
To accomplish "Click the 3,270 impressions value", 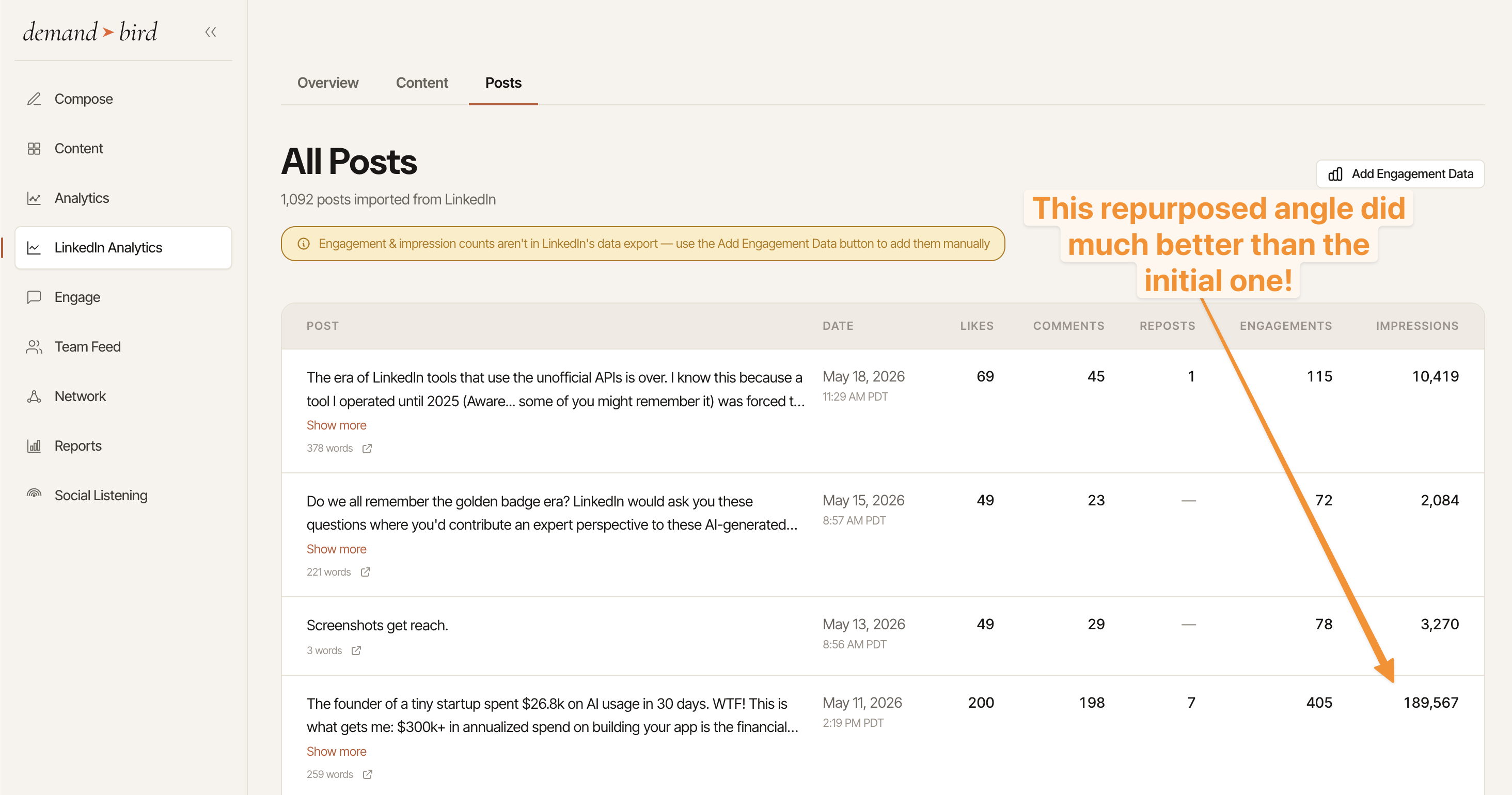I will click(x=1439, y=624).
